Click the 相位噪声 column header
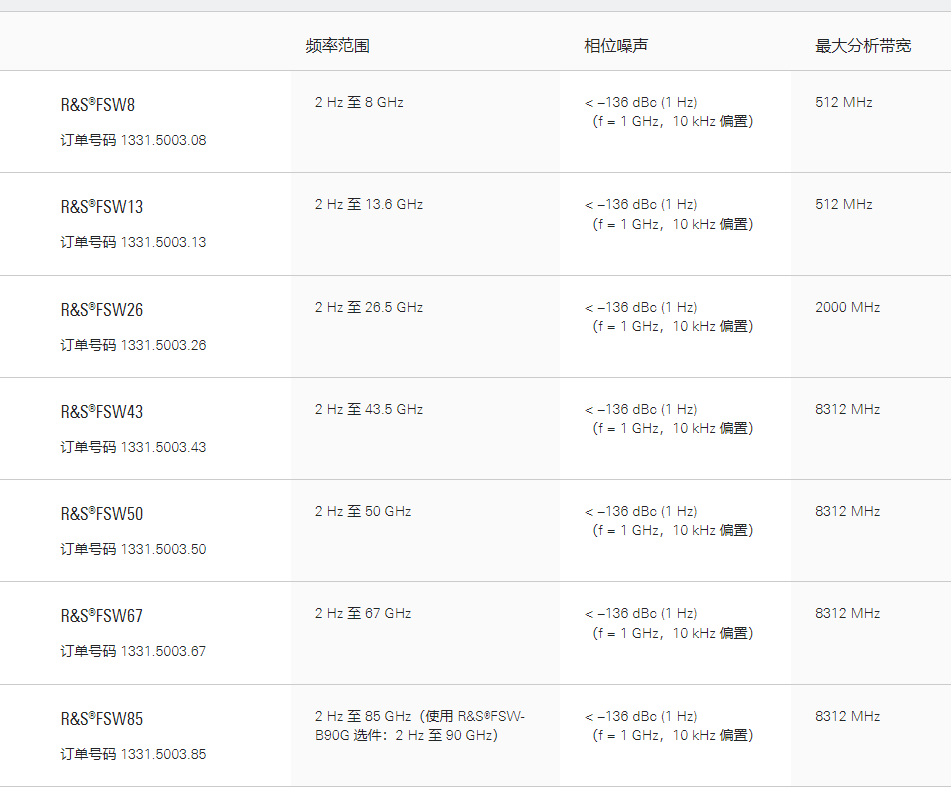The image size is (951, 797). (x=617, y=46)
